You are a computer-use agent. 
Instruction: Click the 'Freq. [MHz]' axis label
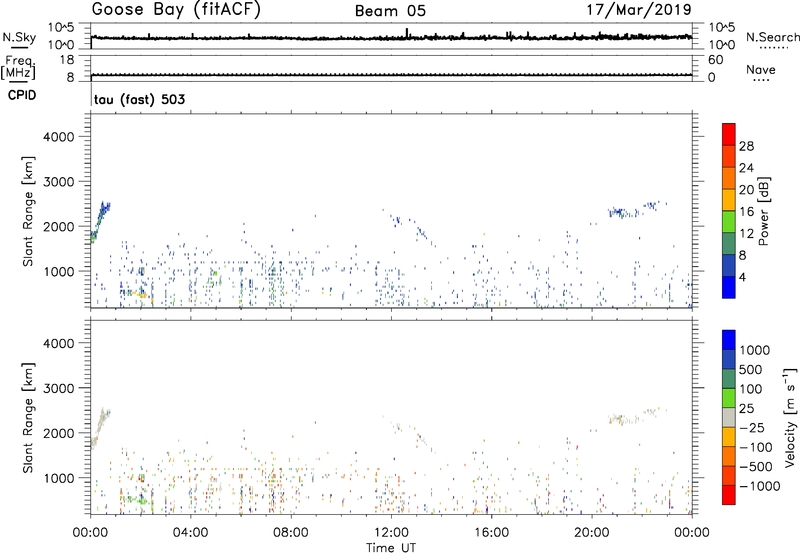coord(18,67)
